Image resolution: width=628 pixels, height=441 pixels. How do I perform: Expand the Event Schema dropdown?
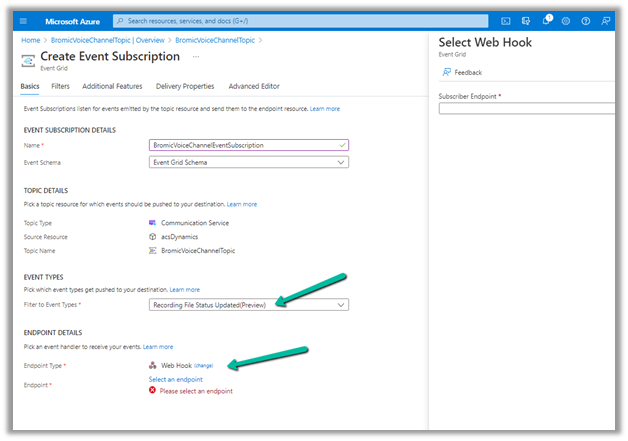248,162
